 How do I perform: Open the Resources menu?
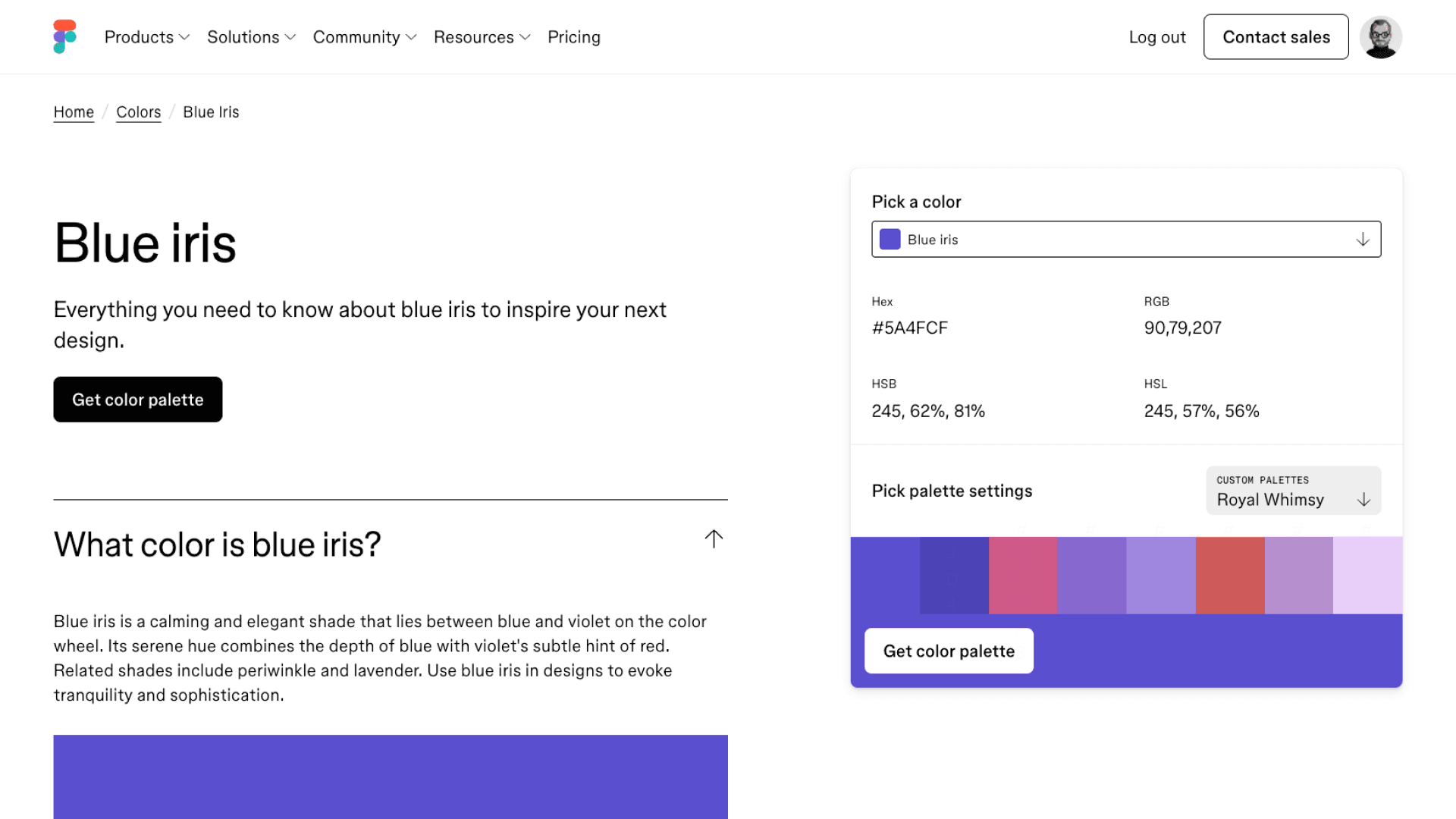(x=482, y=37)
